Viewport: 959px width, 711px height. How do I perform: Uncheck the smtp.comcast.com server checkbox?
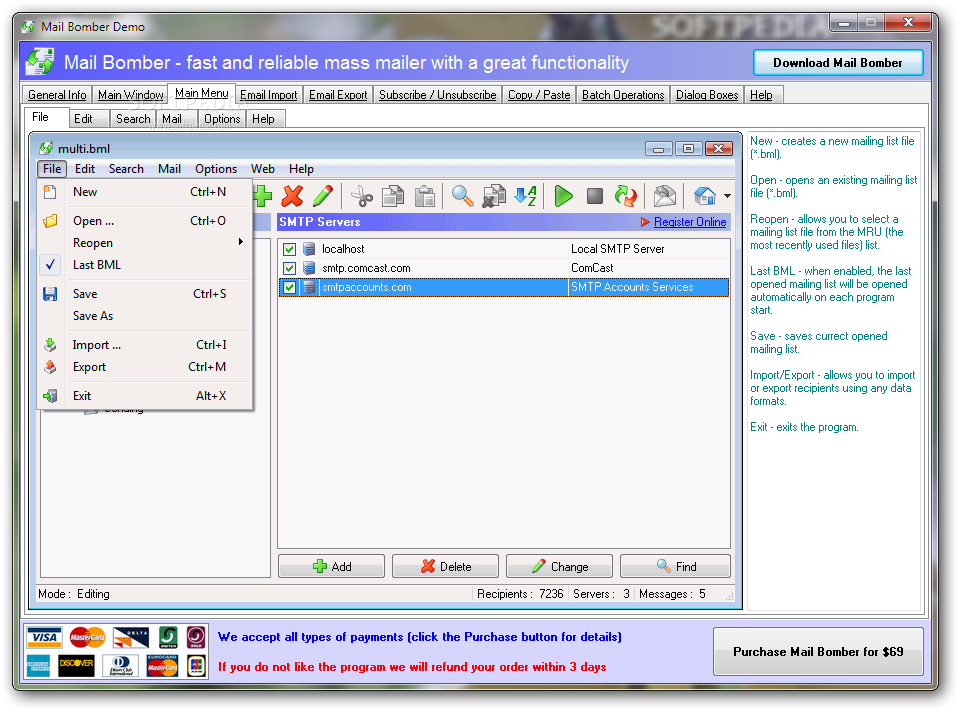pos(289,268)
